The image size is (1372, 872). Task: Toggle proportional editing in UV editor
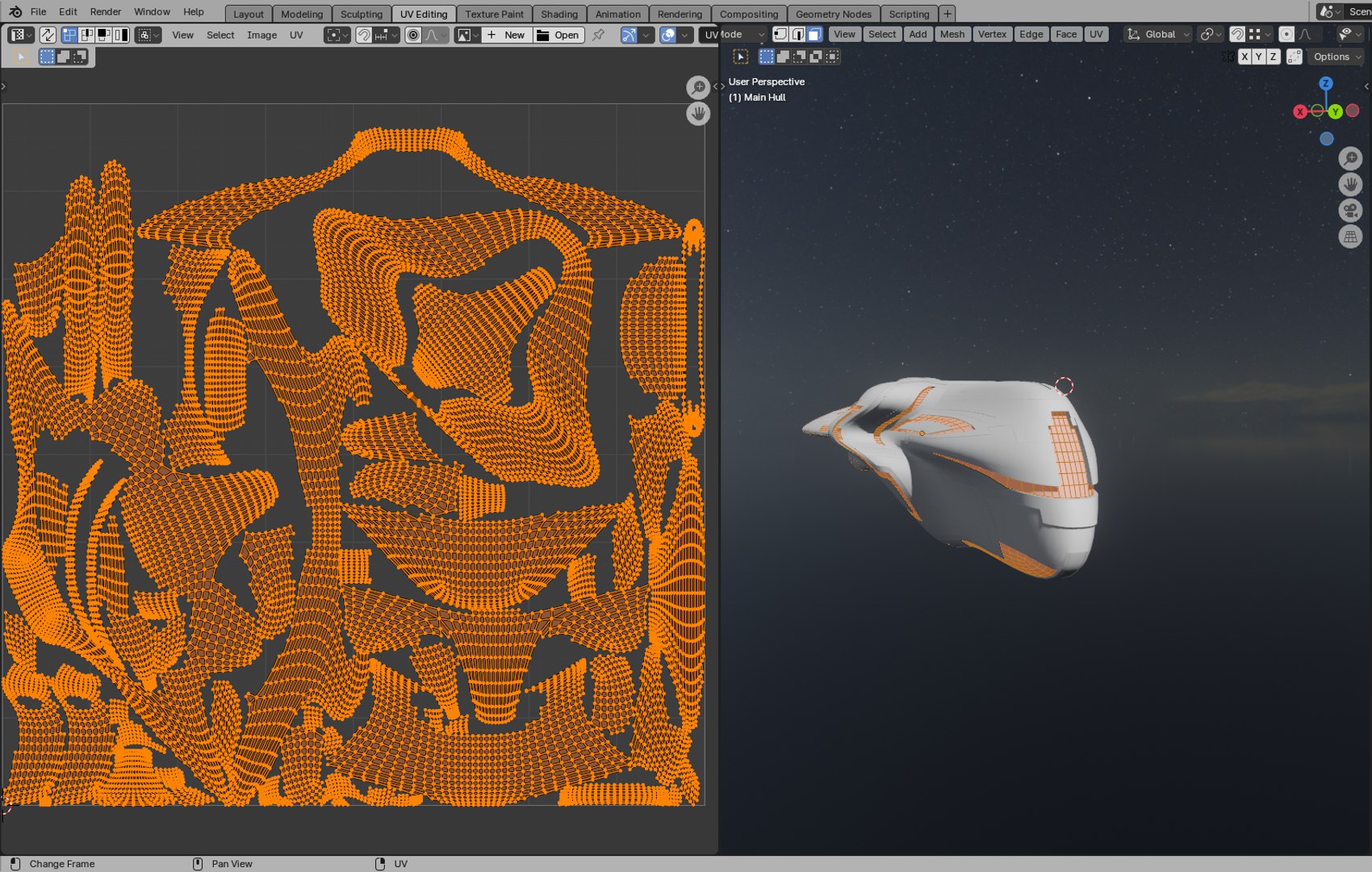(413, 35)
